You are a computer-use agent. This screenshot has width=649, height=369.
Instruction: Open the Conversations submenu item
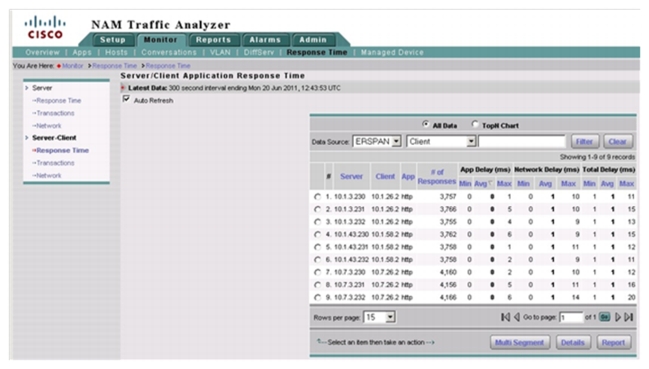pyautogui.click(x=169, y=53)
